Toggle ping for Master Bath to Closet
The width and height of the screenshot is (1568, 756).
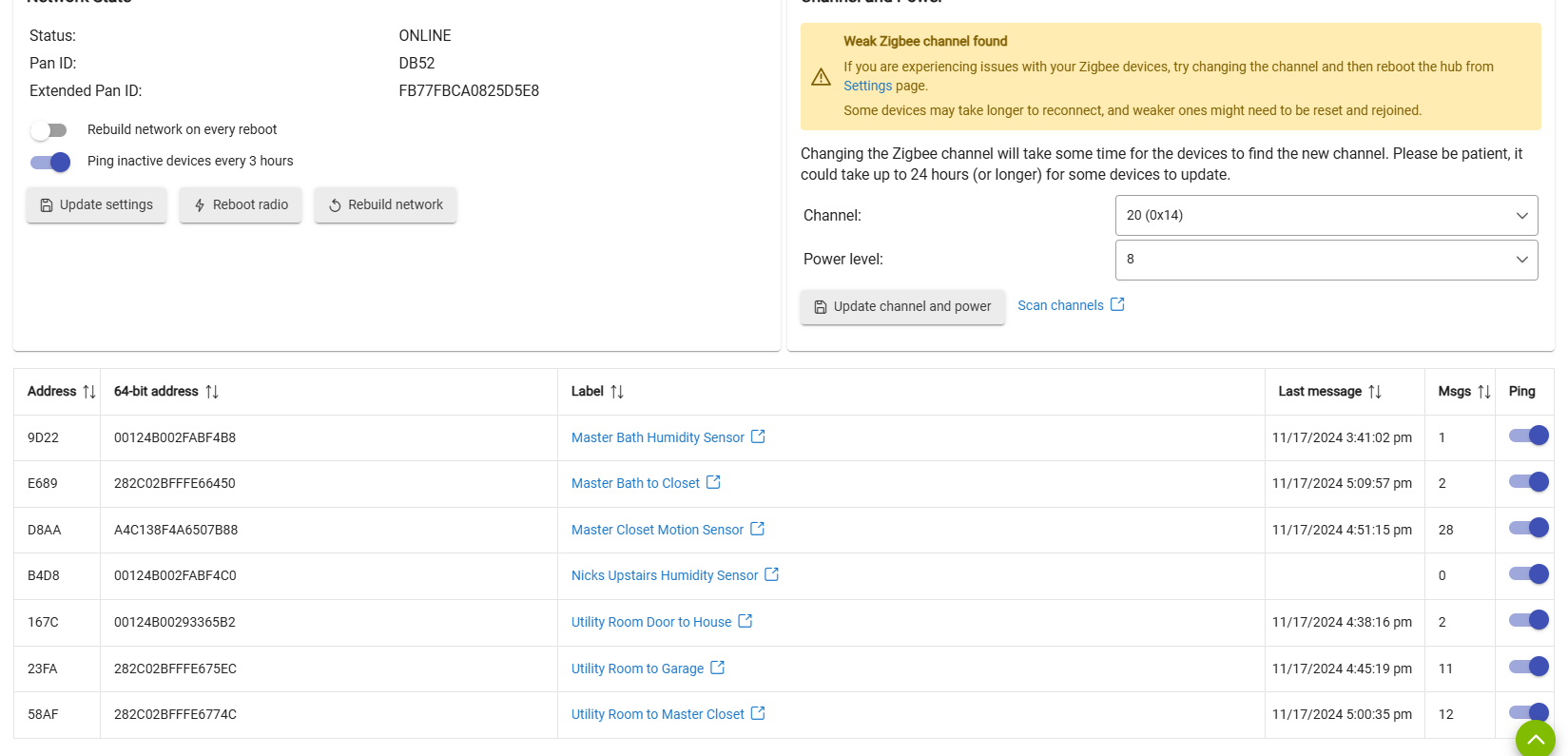click(x=1528, y=481)
